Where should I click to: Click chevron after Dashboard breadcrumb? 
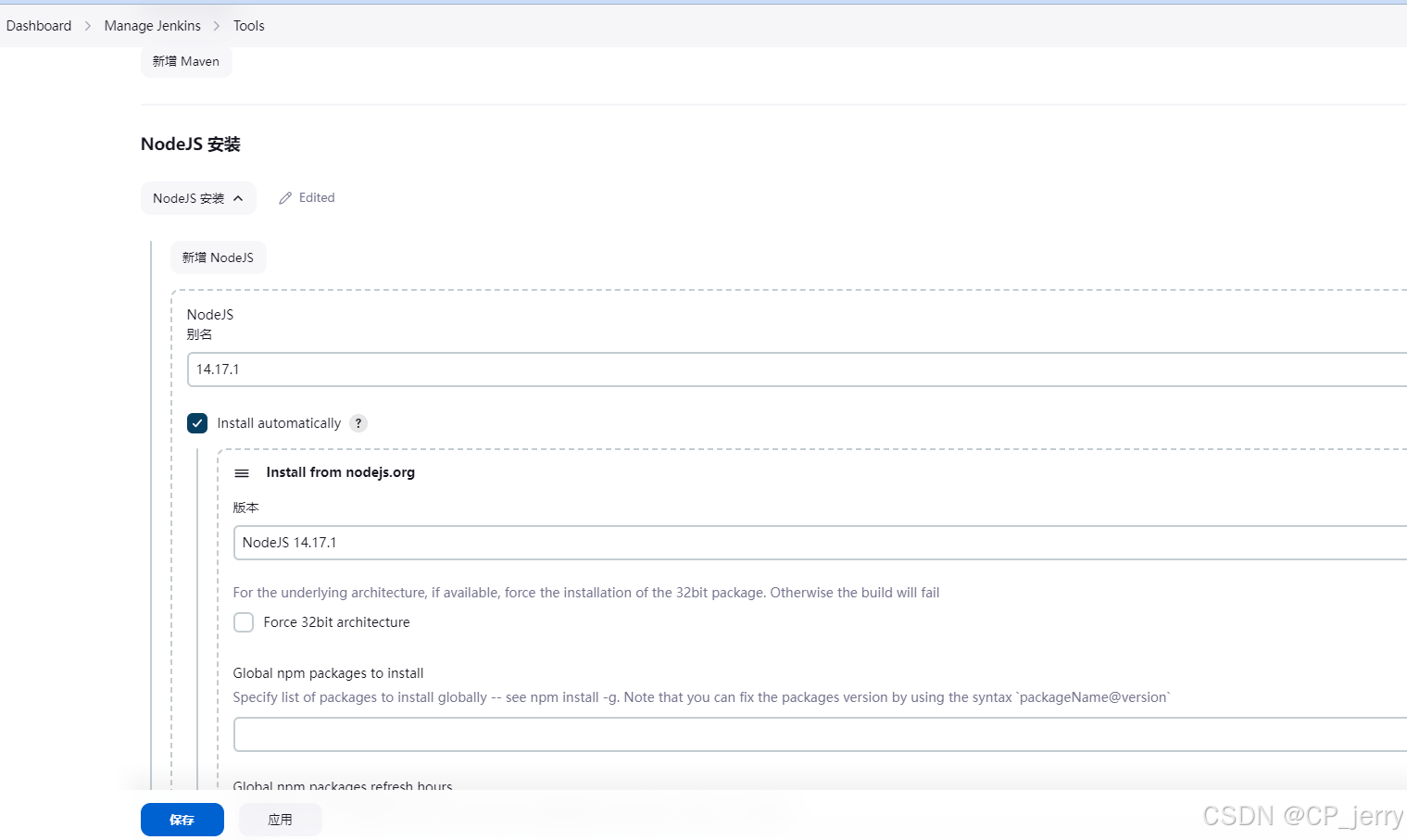coord(88,26)
